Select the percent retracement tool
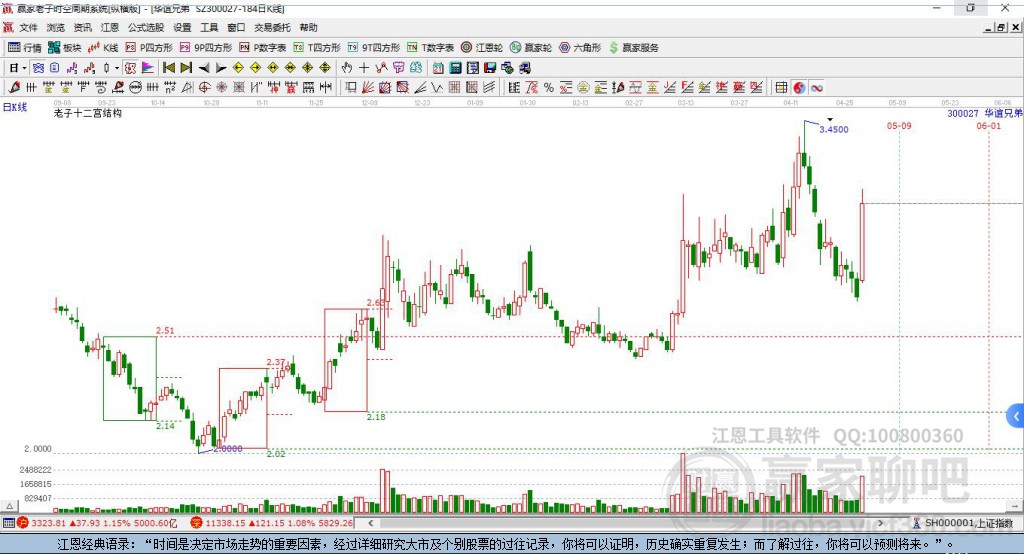The image size is (1024, 554). pyautogui.click(x=549, y=88)
